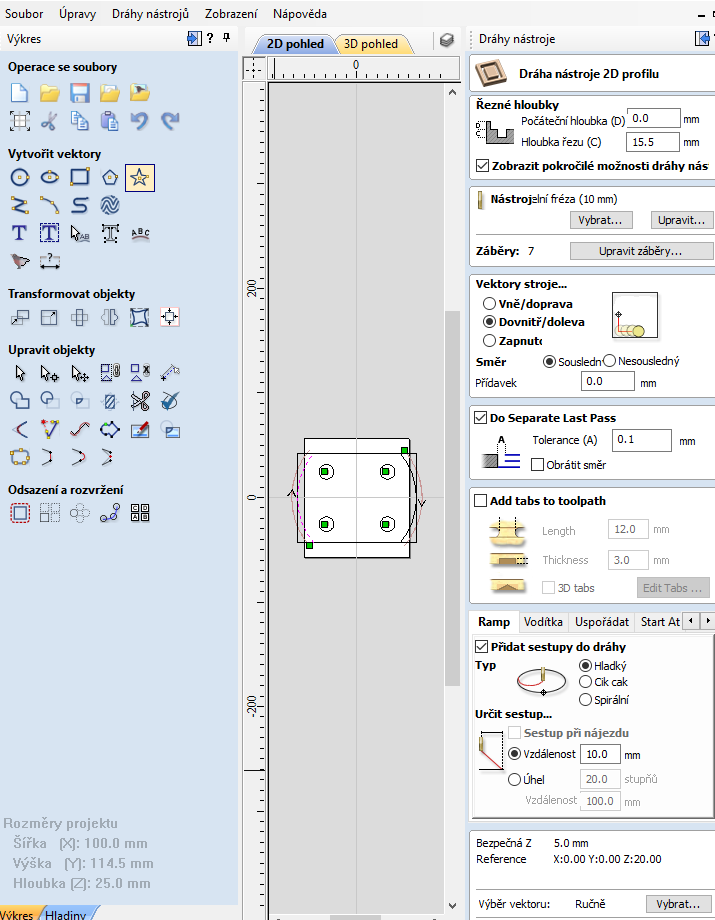This screenshot has height=920, width=715.
Task: Open the Dráhy nástrojů menu
Action: tap(150, 14)
